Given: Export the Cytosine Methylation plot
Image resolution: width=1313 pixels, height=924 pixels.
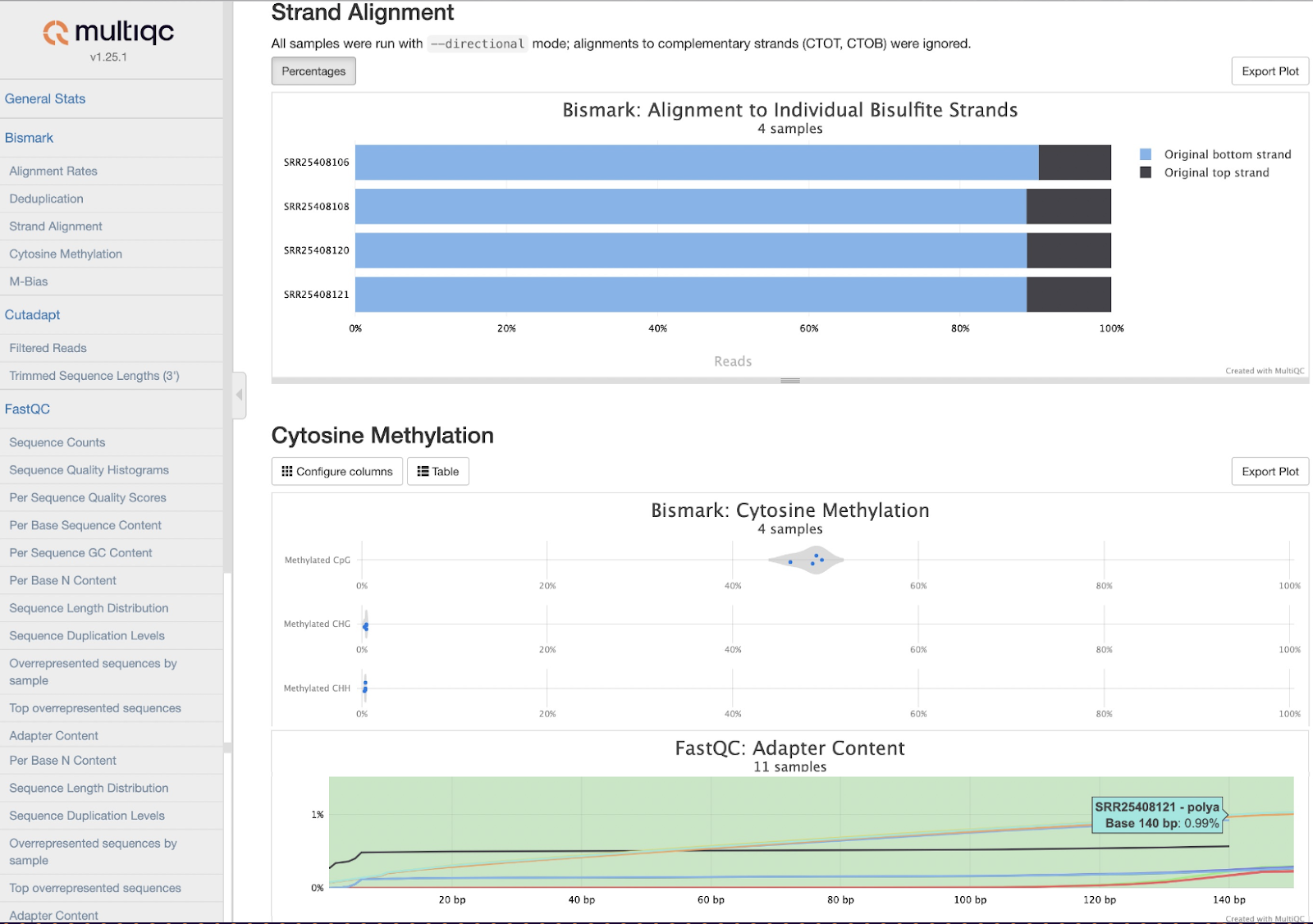Looking at the screenshot, I should pos(1270,471).
